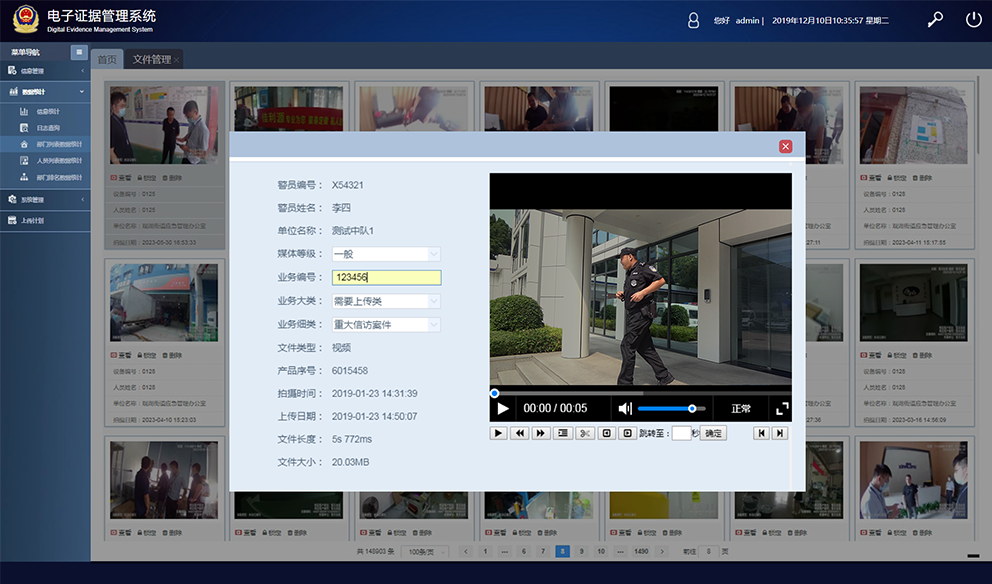Click 删除 on the 2023-03-16 card
992x584 pixels.
tap(922, 355)
